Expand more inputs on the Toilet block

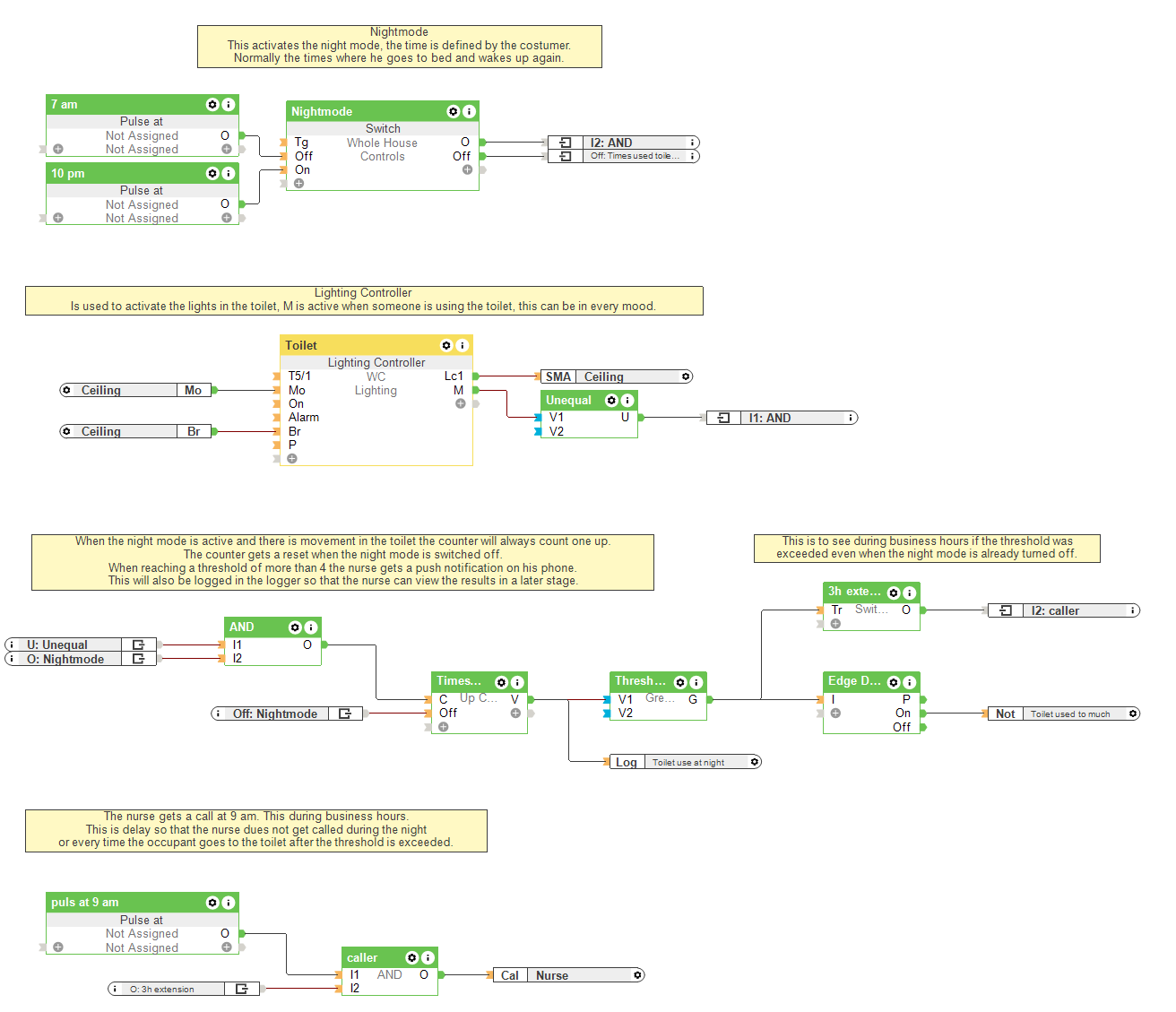292,458
